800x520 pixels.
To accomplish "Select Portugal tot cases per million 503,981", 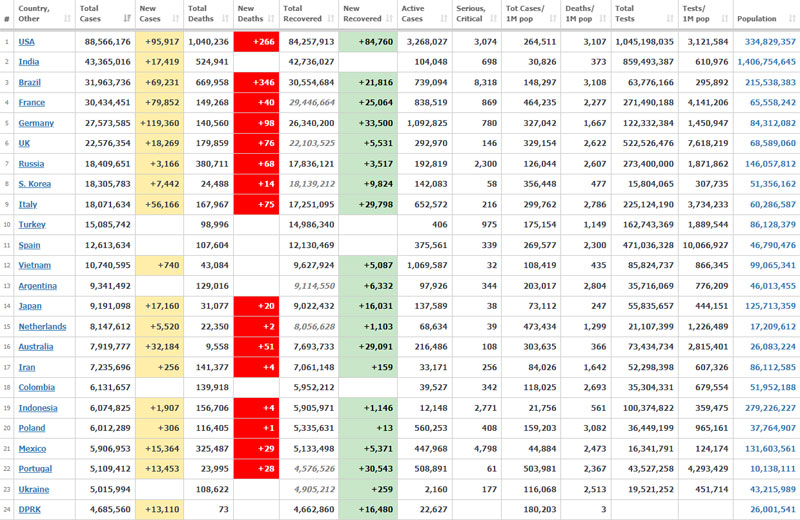I will point(540,469).
